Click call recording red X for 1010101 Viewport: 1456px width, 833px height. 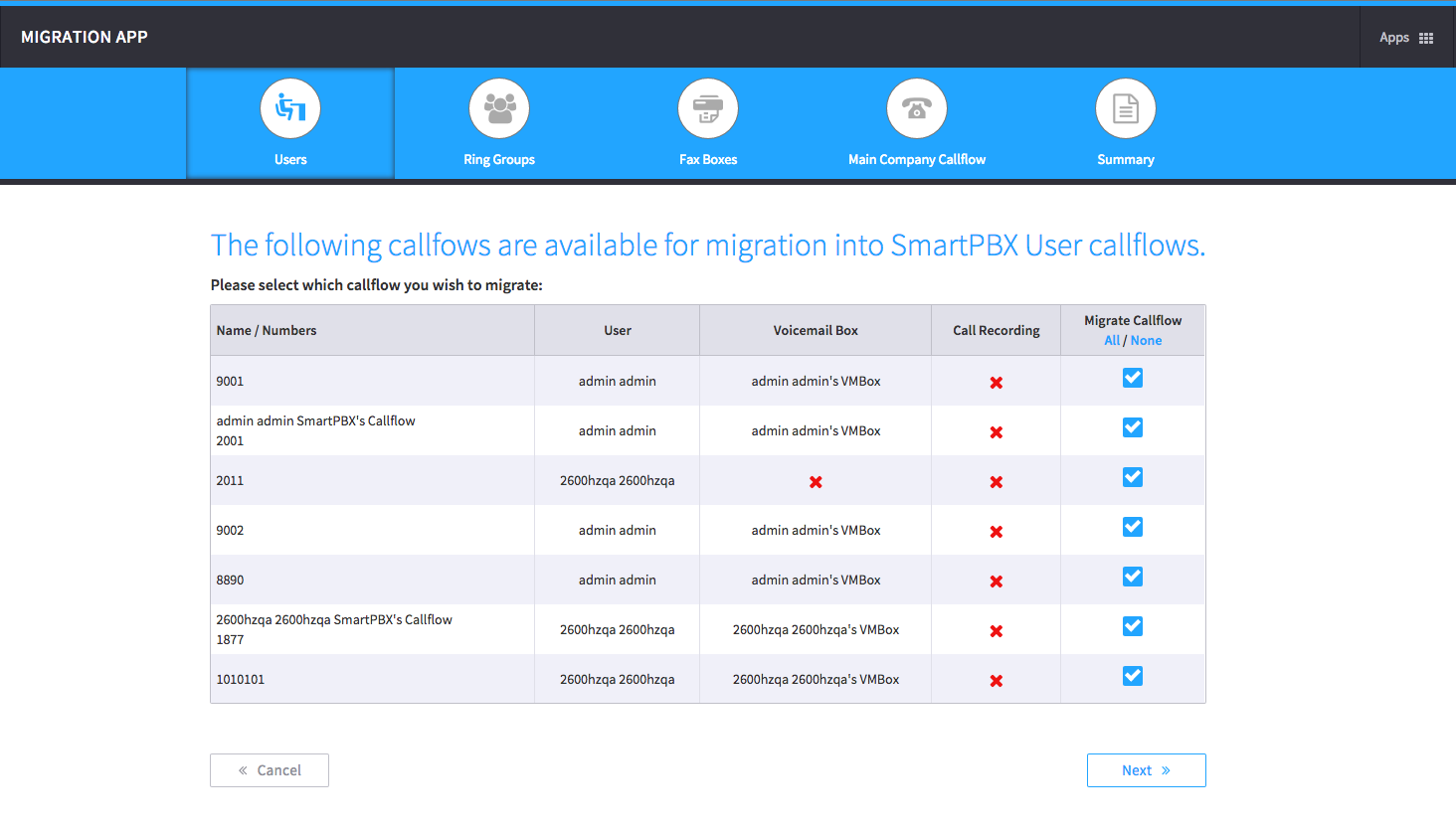[x=996, y=681]
